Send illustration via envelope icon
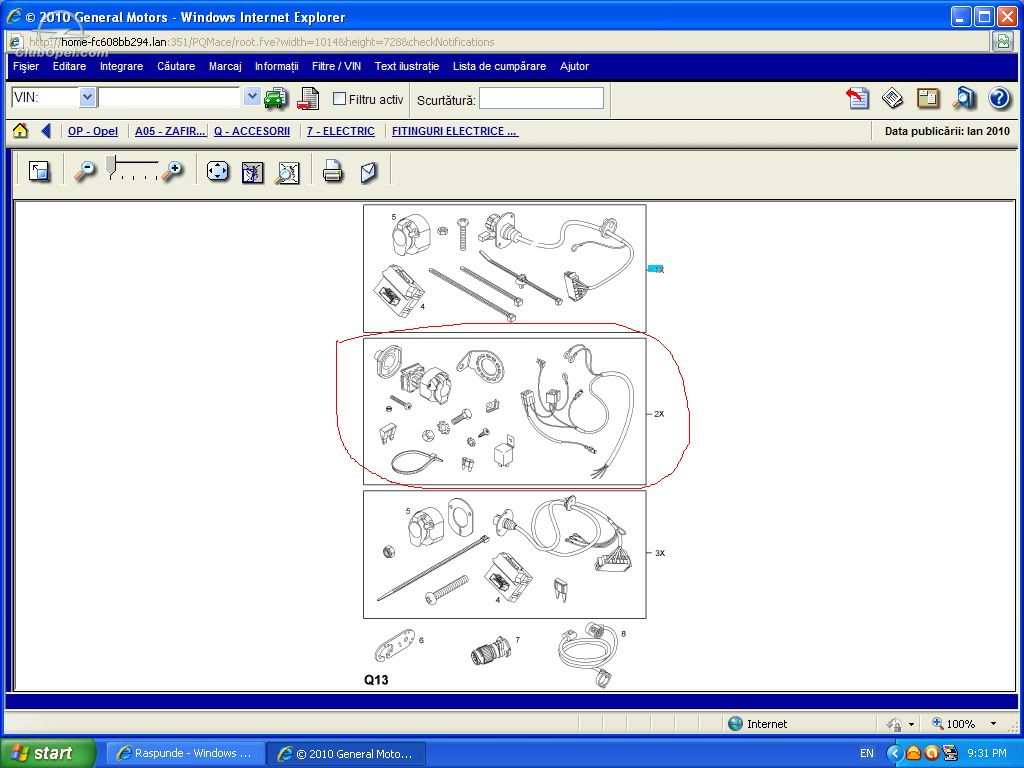The width and height of the screenshot is (1024, 768). 368,172
